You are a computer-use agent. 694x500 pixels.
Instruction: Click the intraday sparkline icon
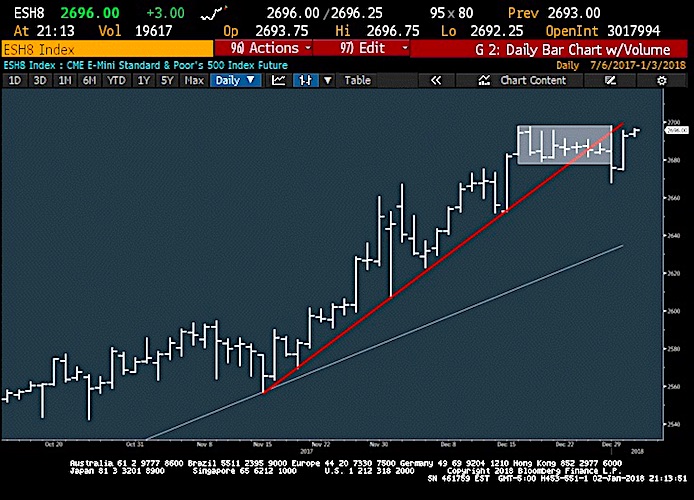pos(214,14)
